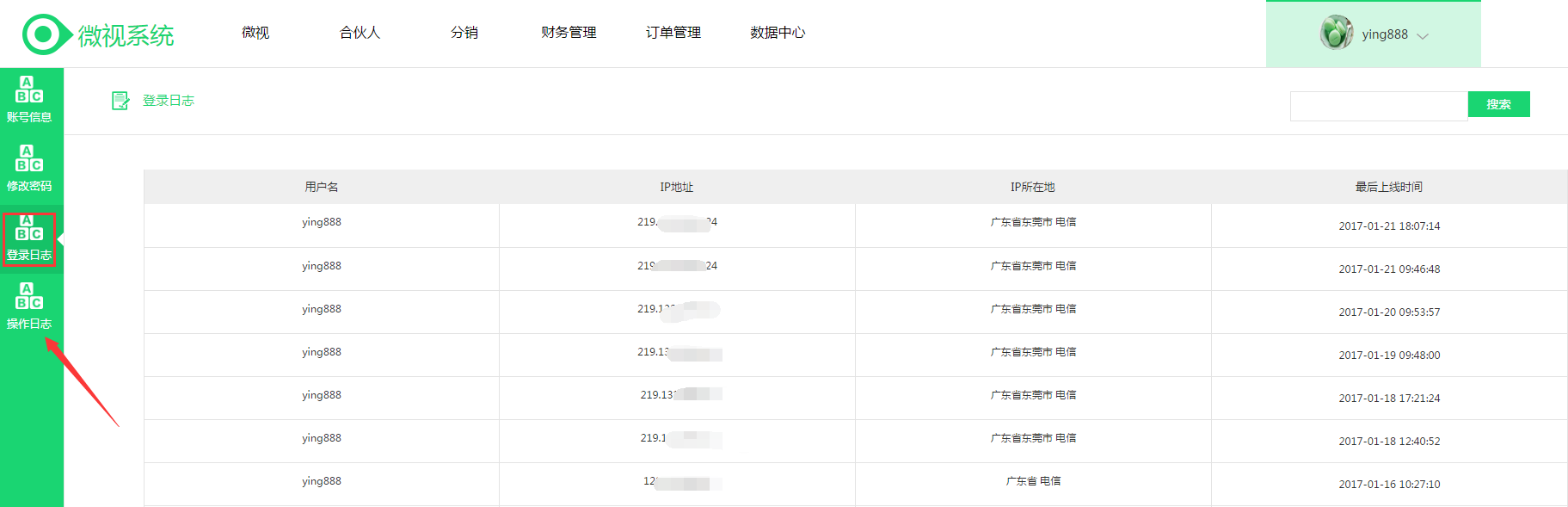Click the 微视系统 logo
This screenshot has height=507, width=1568.
coord(98,34)
